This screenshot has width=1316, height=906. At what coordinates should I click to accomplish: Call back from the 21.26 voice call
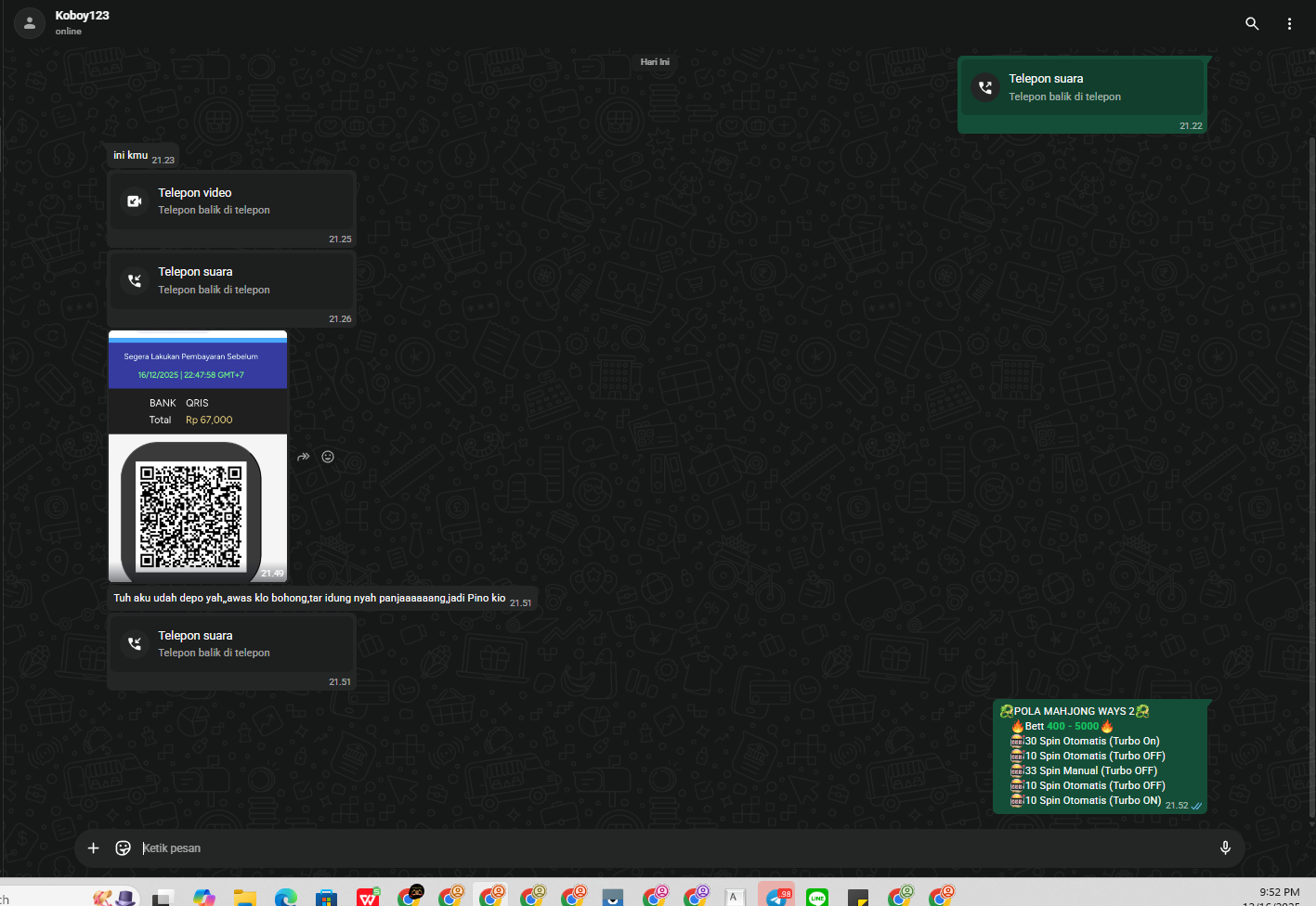pos(231,280)
